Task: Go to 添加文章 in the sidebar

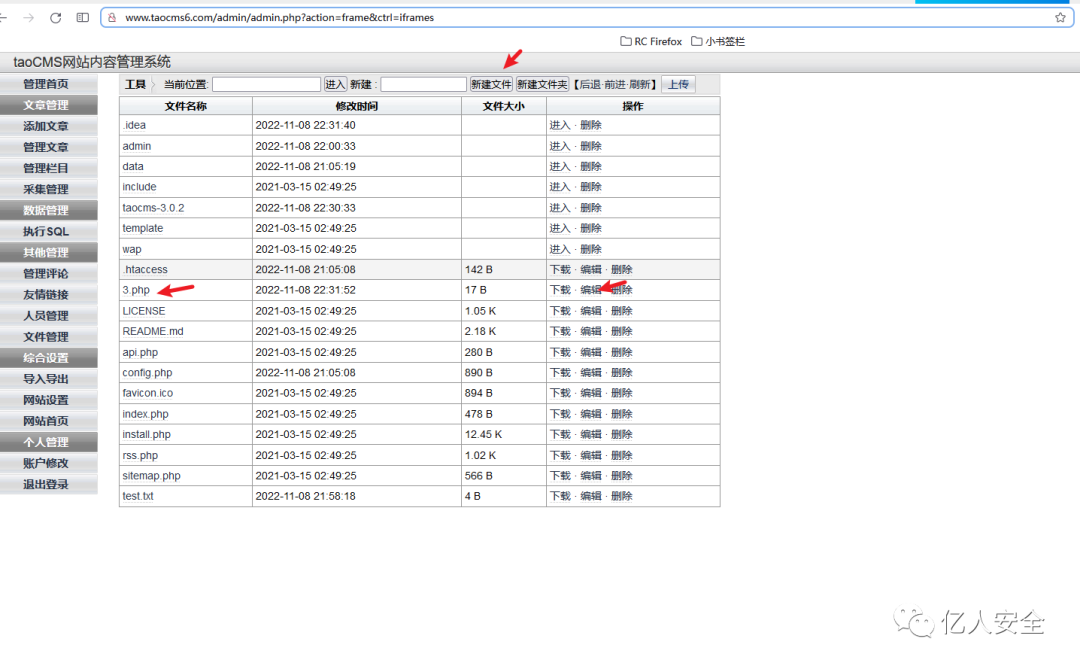Action: click(x=46, y=127)
